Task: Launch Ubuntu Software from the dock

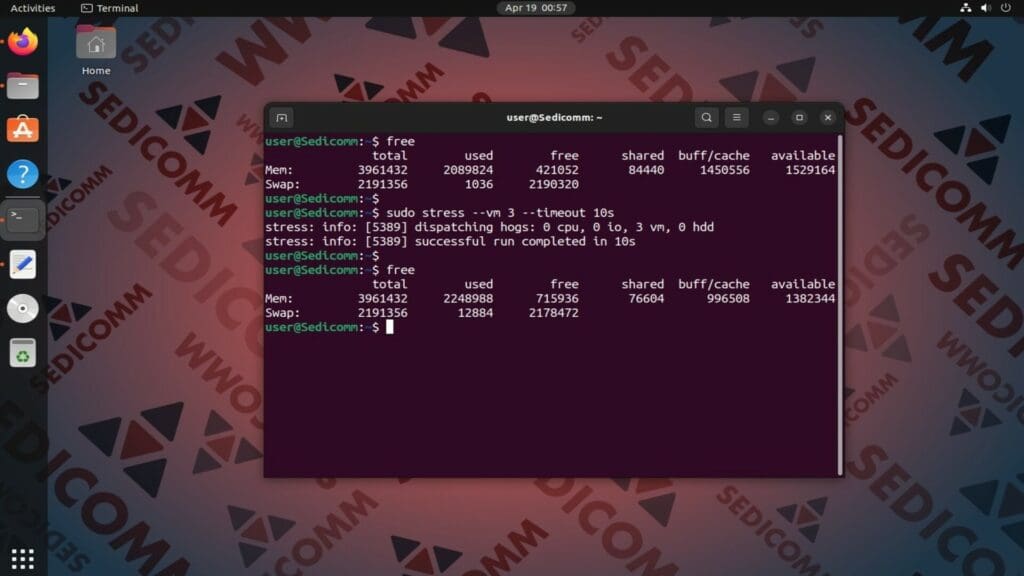Action: 23,129
